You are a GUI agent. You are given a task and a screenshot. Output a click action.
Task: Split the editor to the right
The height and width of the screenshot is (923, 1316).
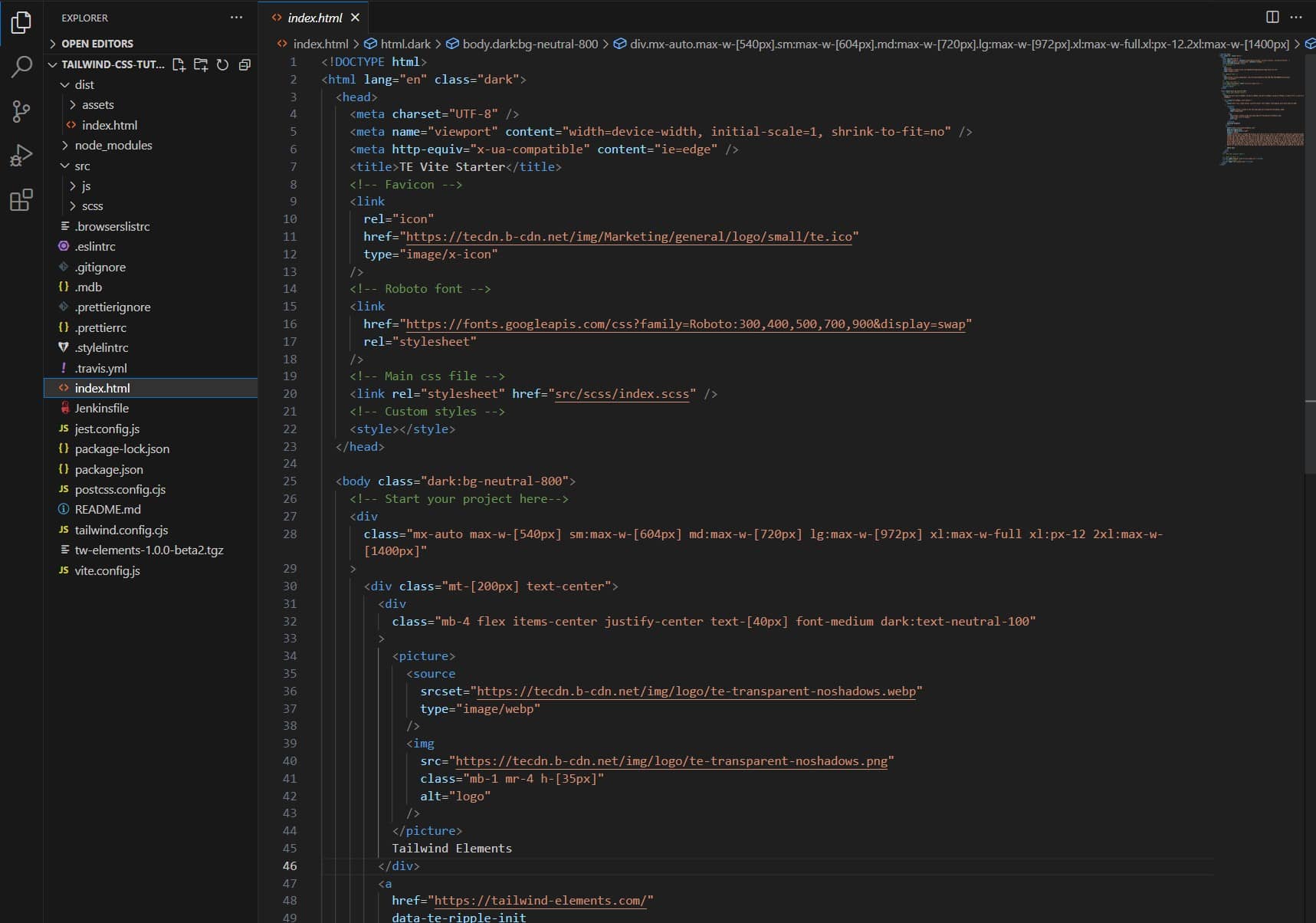1272,17
